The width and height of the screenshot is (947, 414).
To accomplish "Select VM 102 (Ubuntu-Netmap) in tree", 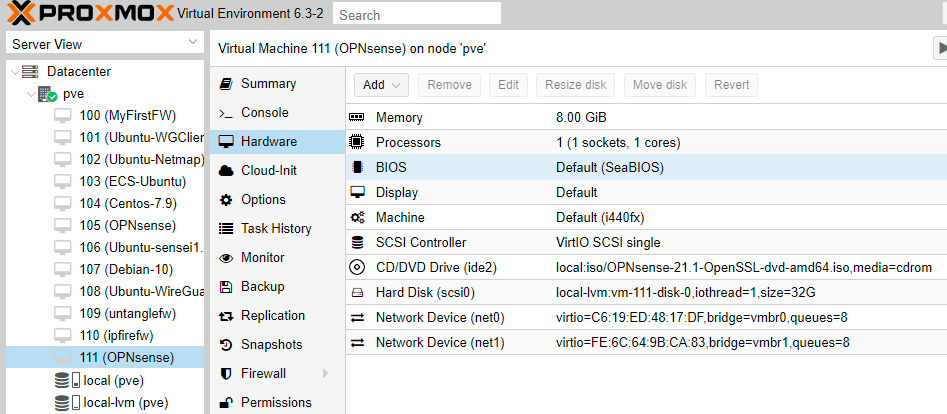I will [105, 160].
